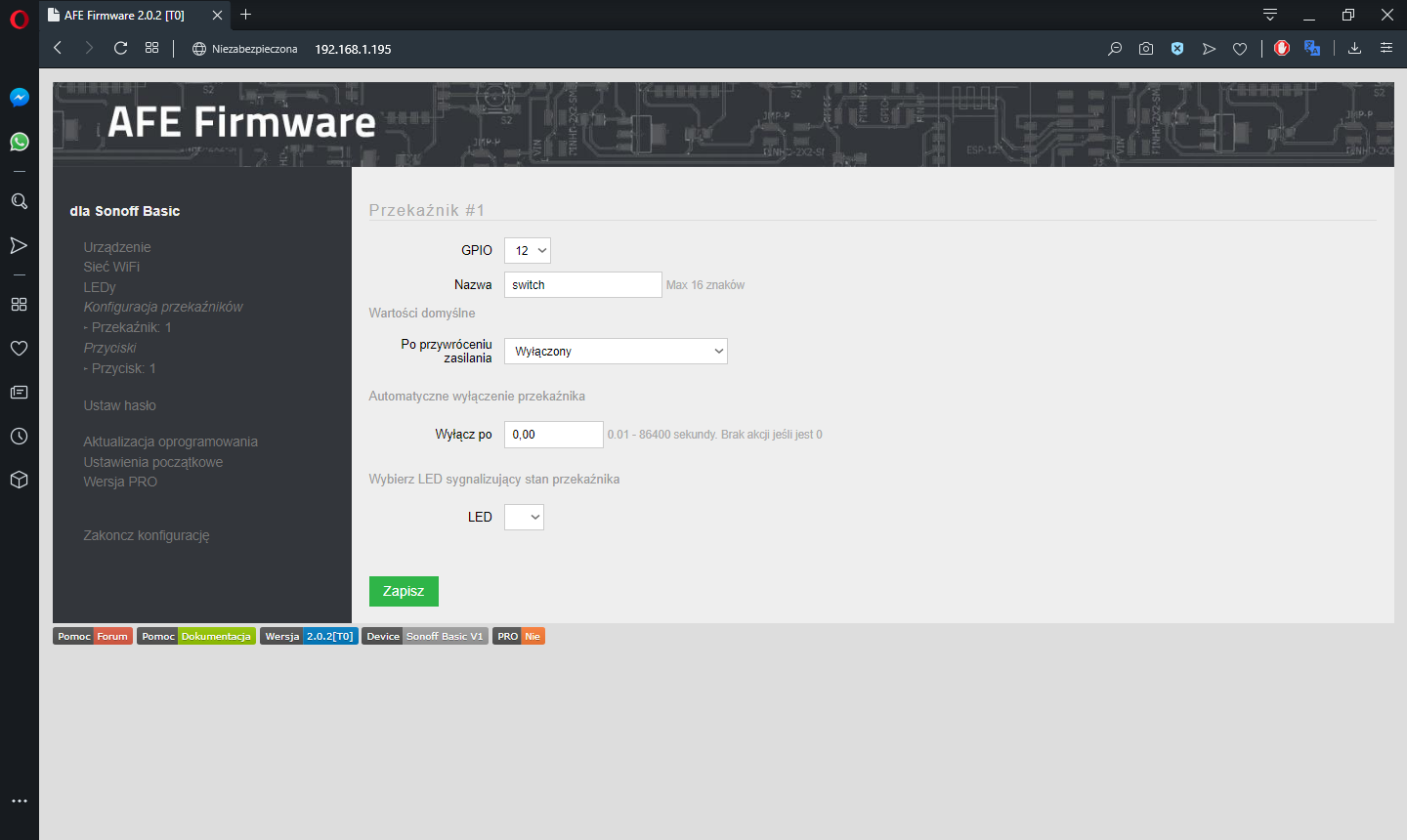Click Przyciski heading in side menu
Screen dimensions: 1407x840
[x=109, y=348]
